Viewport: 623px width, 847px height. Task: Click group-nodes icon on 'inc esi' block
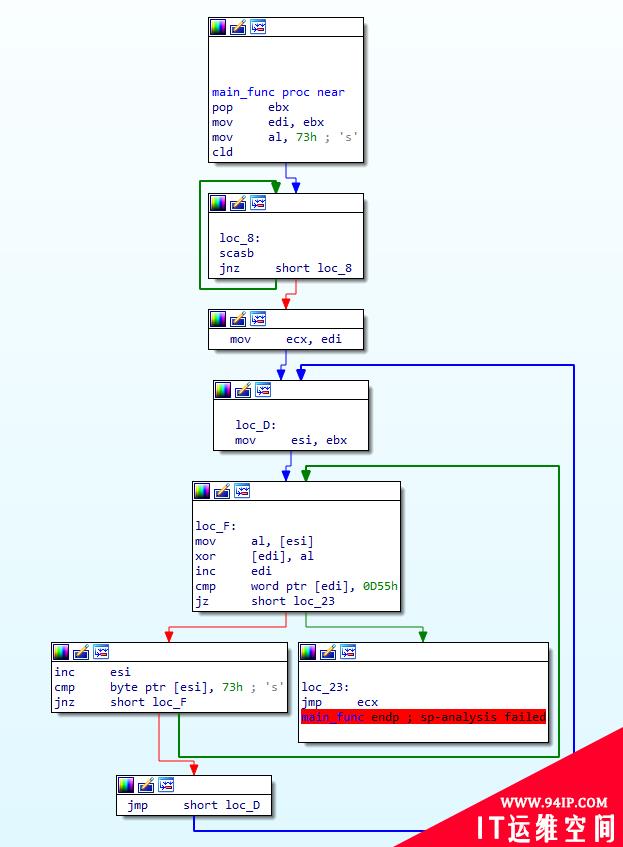pyautogui.click(x=101, y=652)
